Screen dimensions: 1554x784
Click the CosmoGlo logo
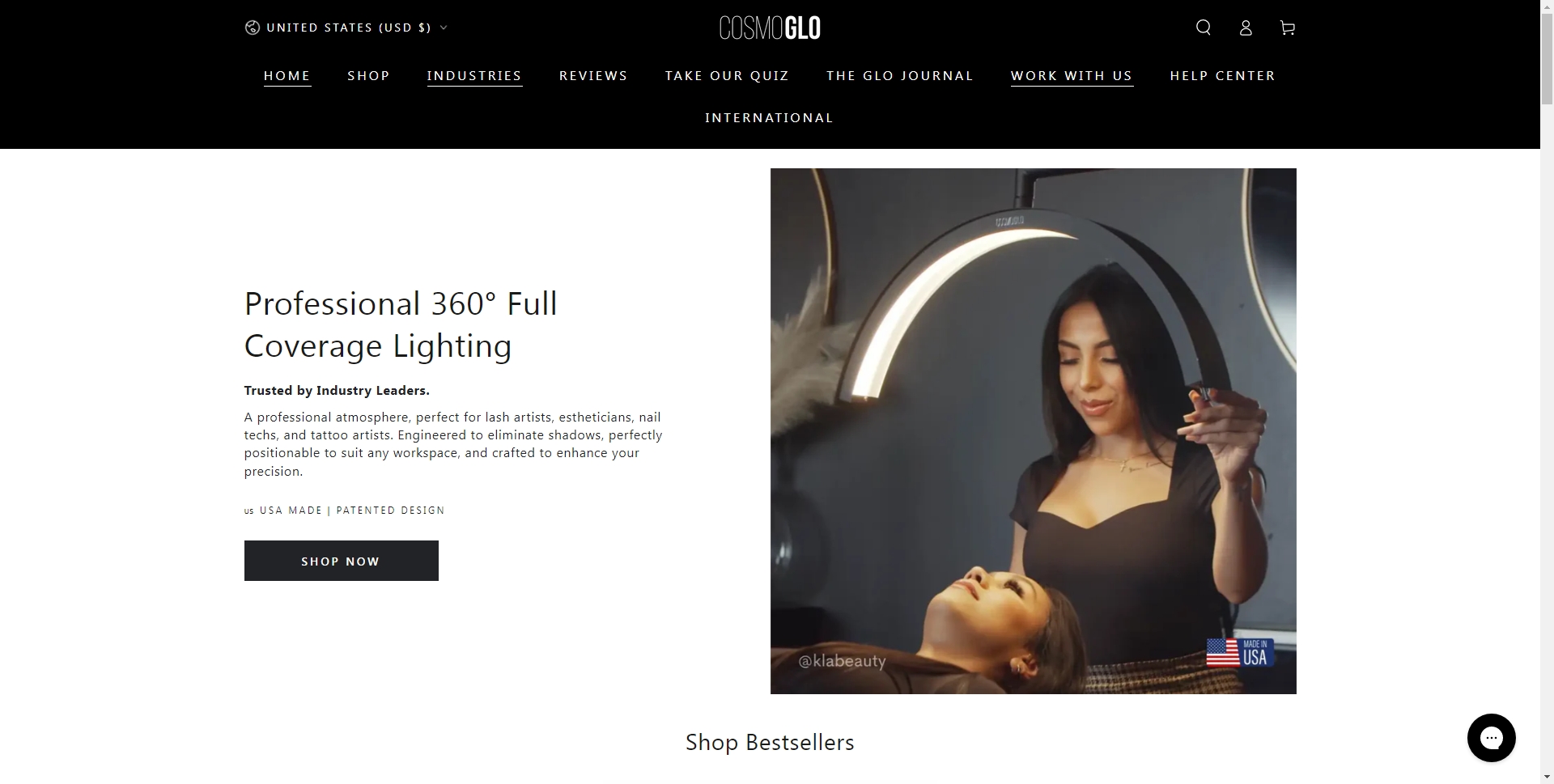770,28
